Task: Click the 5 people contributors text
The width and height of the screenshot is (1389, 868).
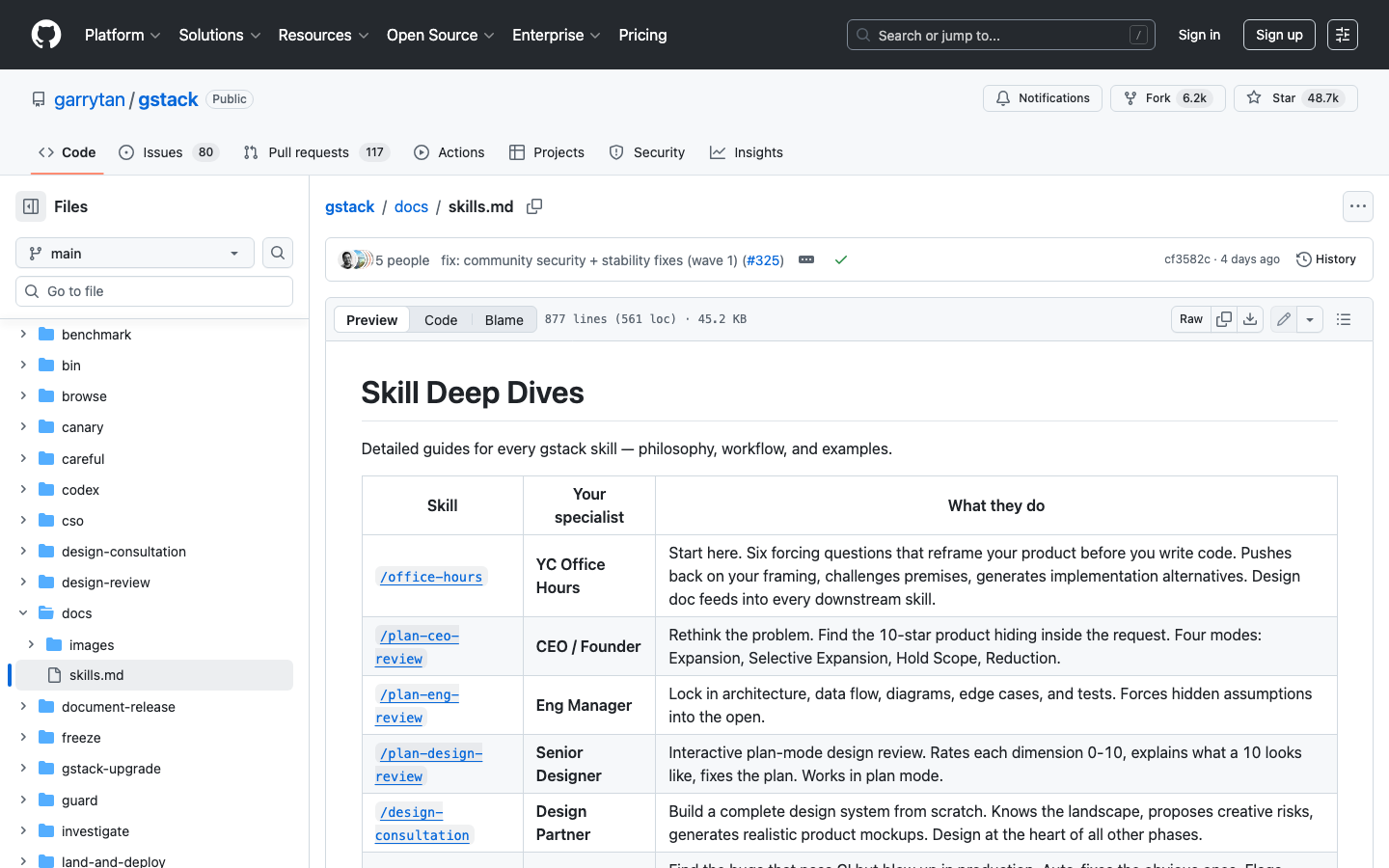Action: pyautogui.click(x=402, y=260)
